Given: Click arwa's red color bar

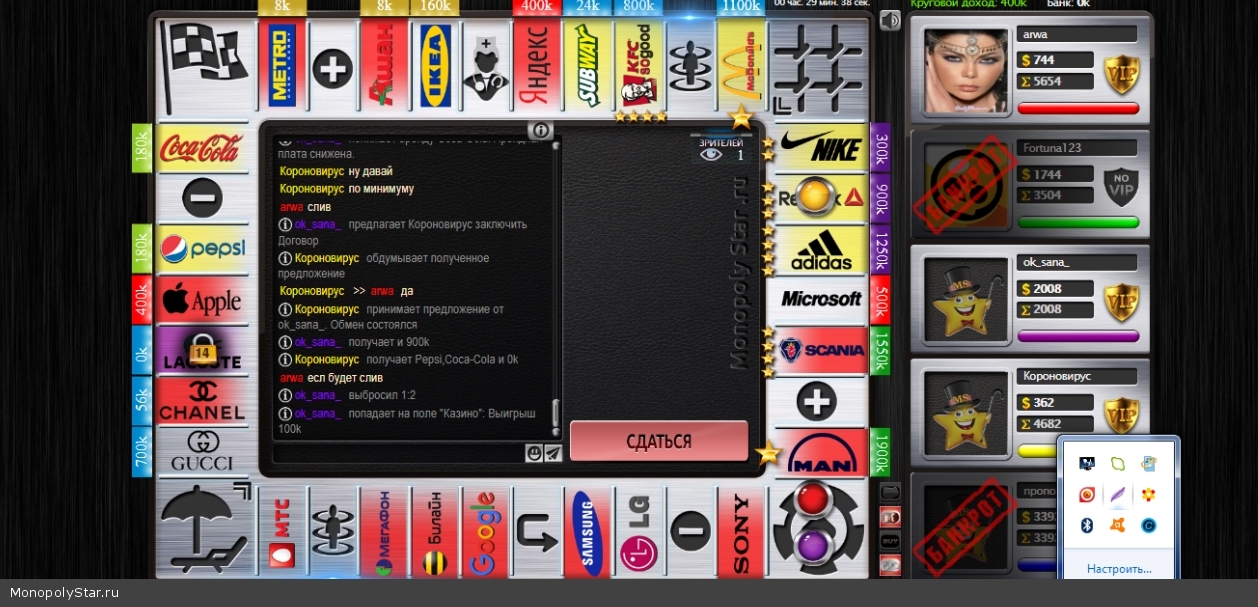Looking at the screenshot, I should click(1078, 108).
